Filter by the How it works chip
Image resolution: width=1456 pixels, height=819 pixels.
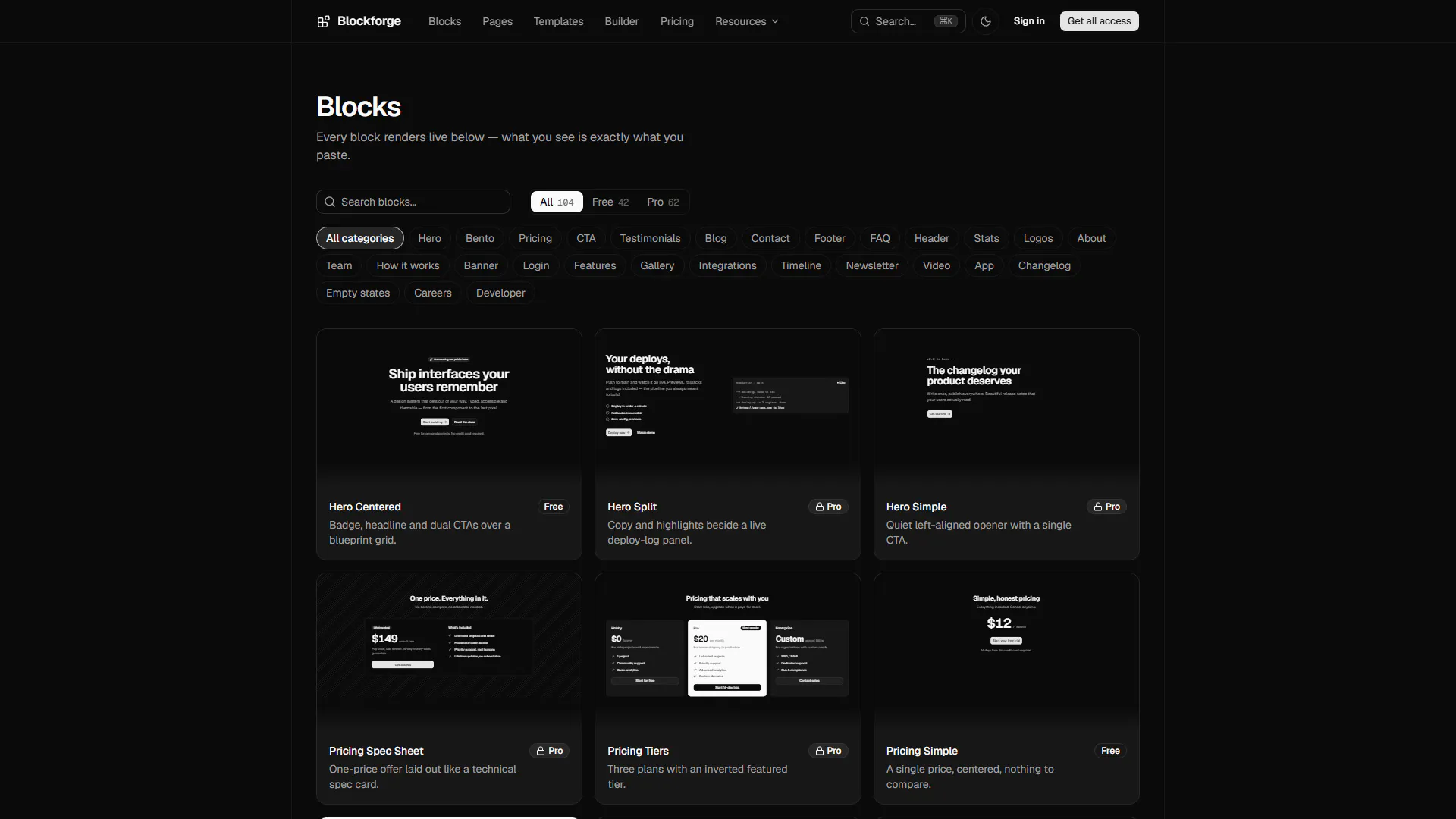[408, 265]
